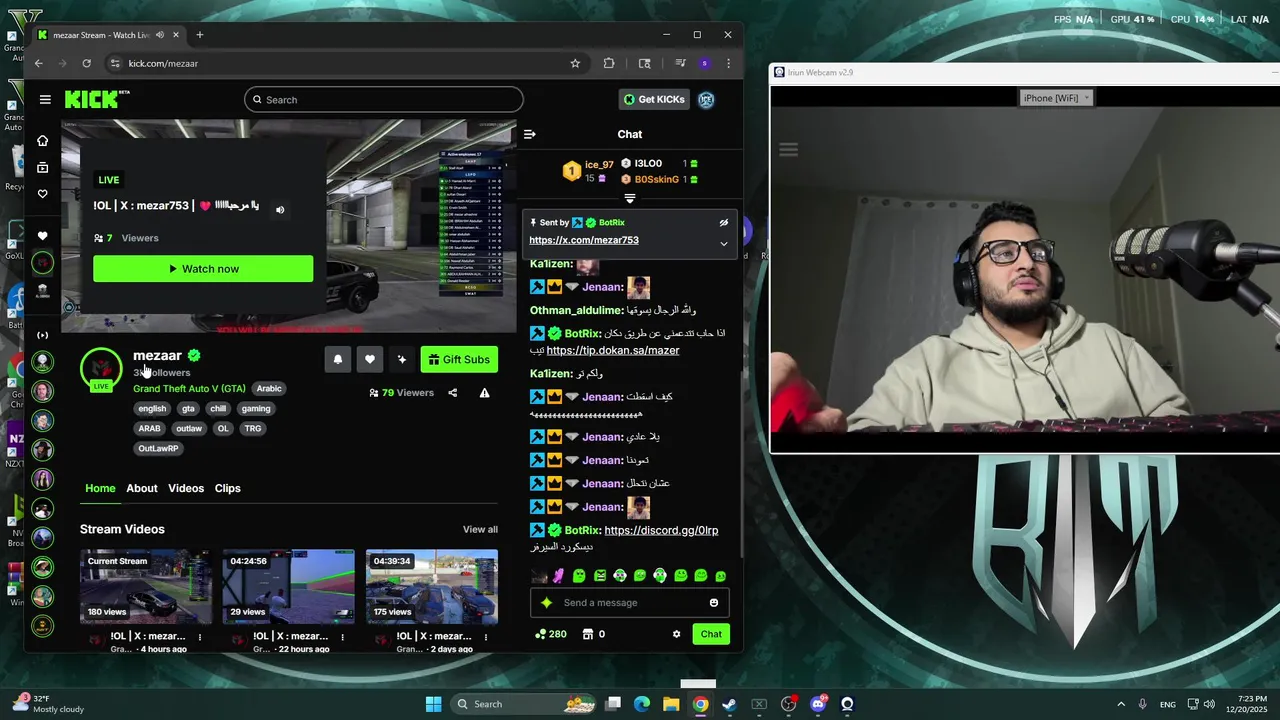The width and height of the screenshot is (1280, 720).
Task: Click the Gift Subs button
Action: point(459,359)
